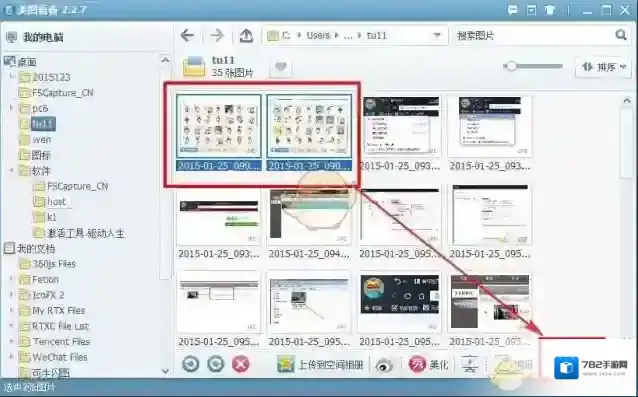The height and width of the screenshot is (397, 638).
Task: Click the tu11 breadcrumb segment
Action: (376, 35)
